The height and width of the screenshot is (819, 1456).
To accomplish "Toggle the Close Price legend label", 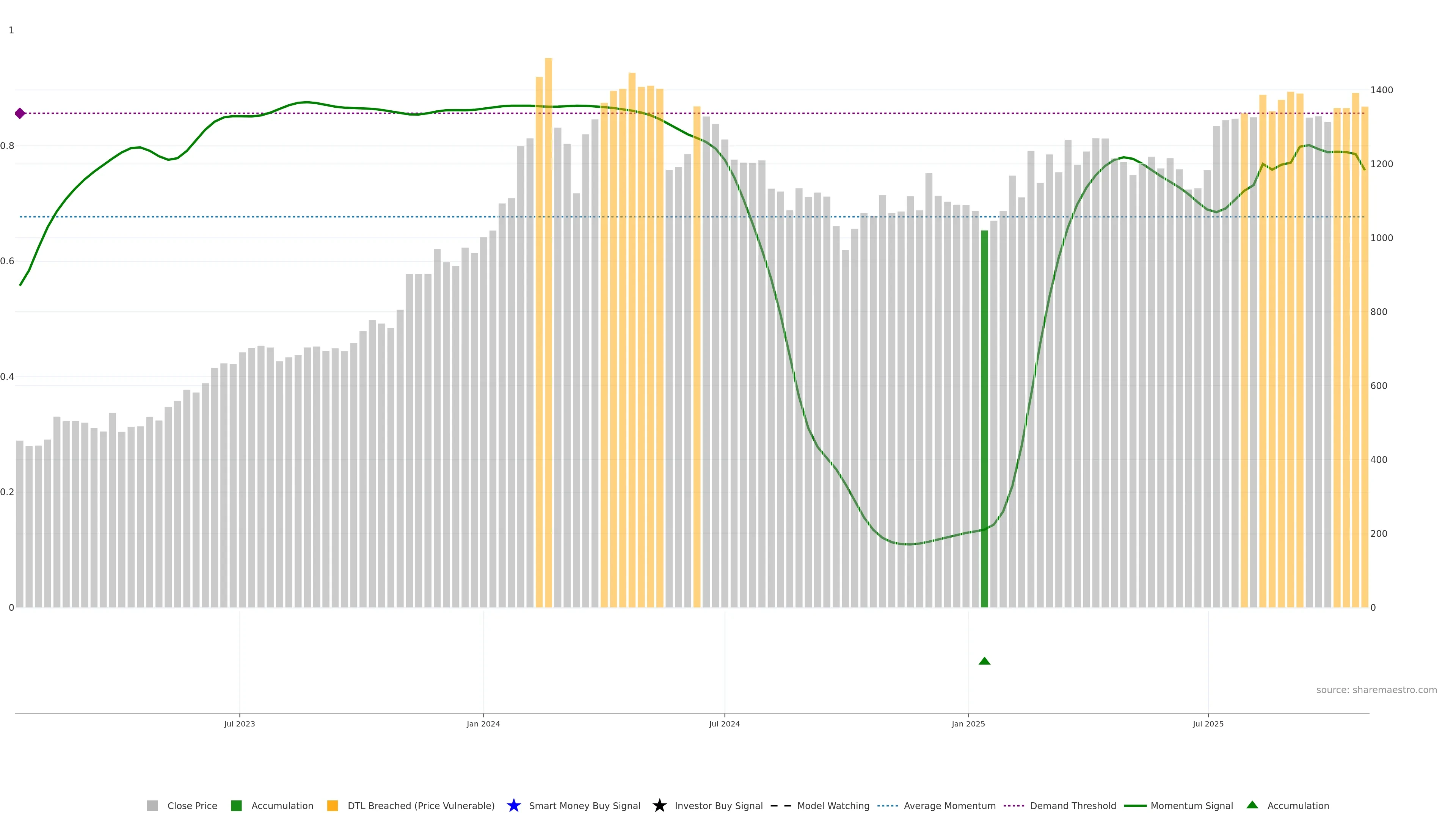I will point(192,805).
